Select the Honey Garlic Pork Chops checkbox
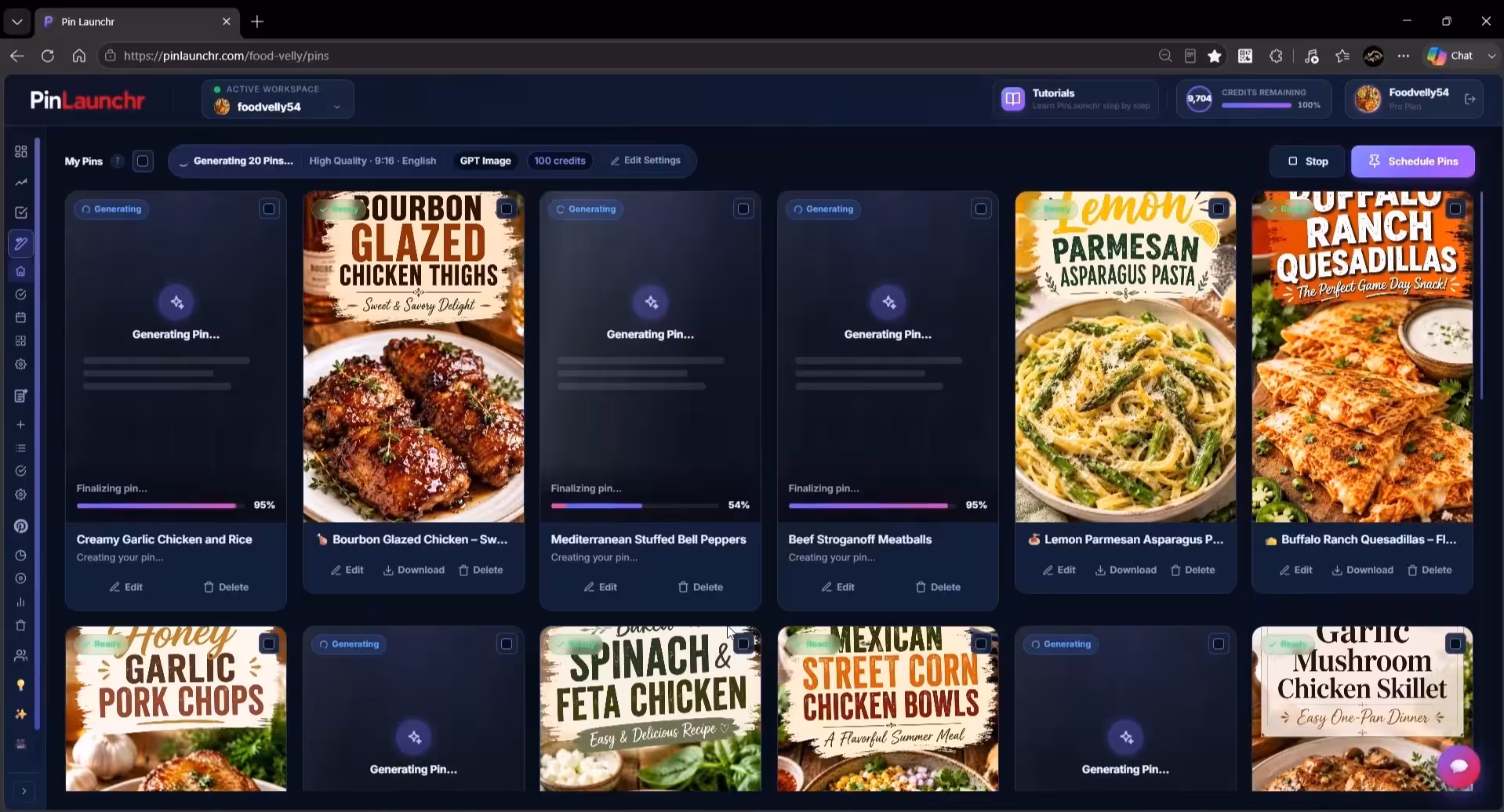The image size is (1504, 812). [x=269, y=643]
